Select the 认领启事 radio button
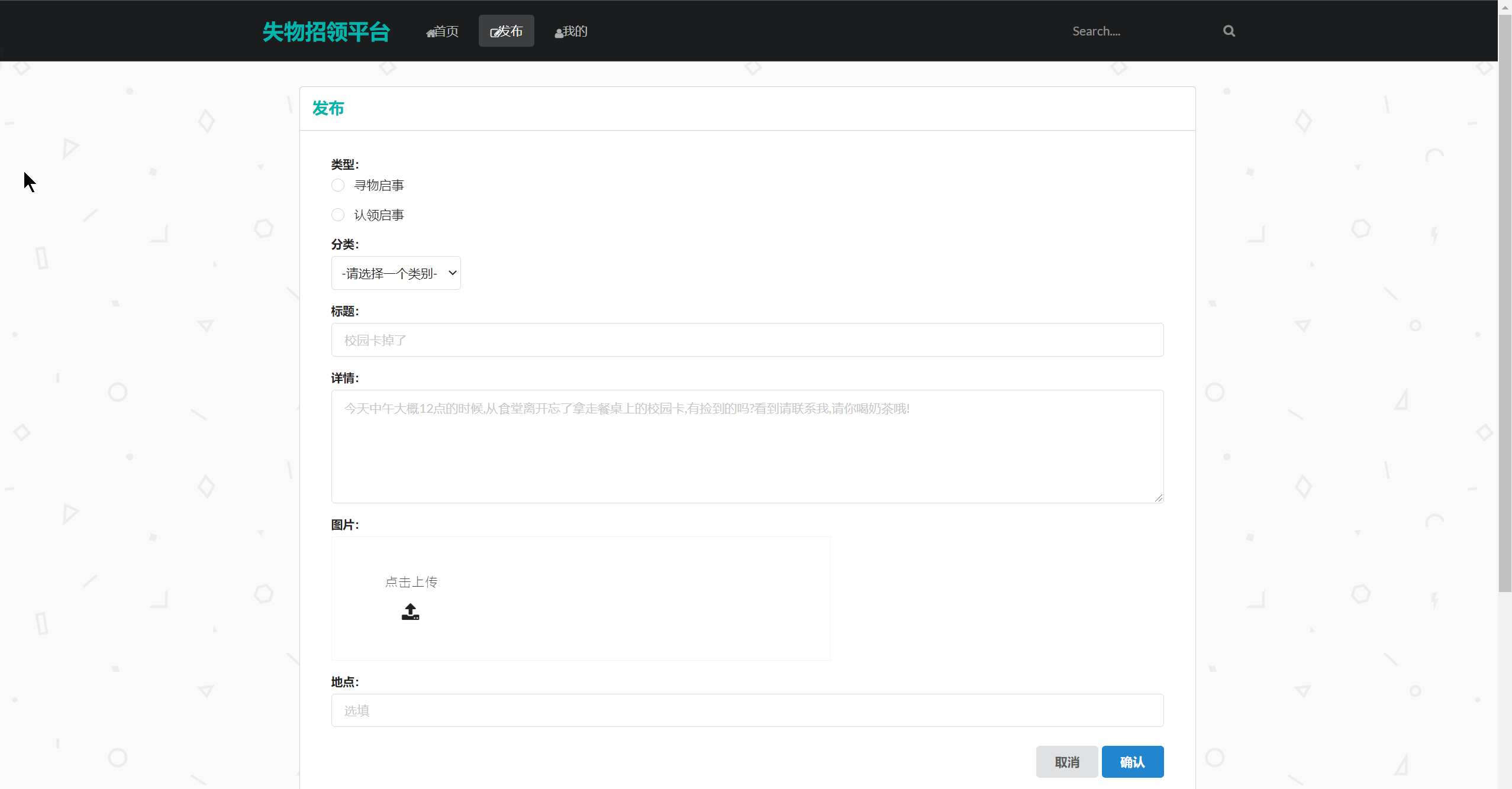Image resolution: width=1512 pixels, height=789 pixels. pyautogui.click(x=338, y=215)
